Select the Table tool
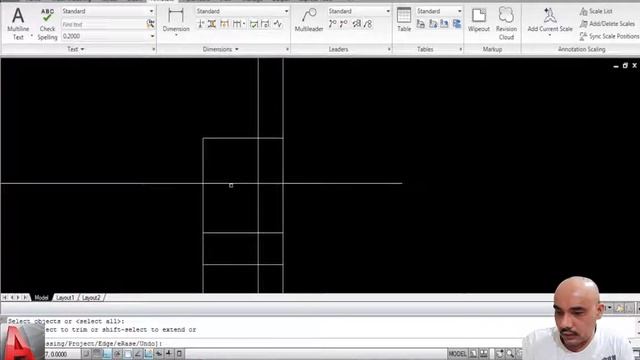The width and height of the screenshot is (640, 360). click(x=404, y=20)
